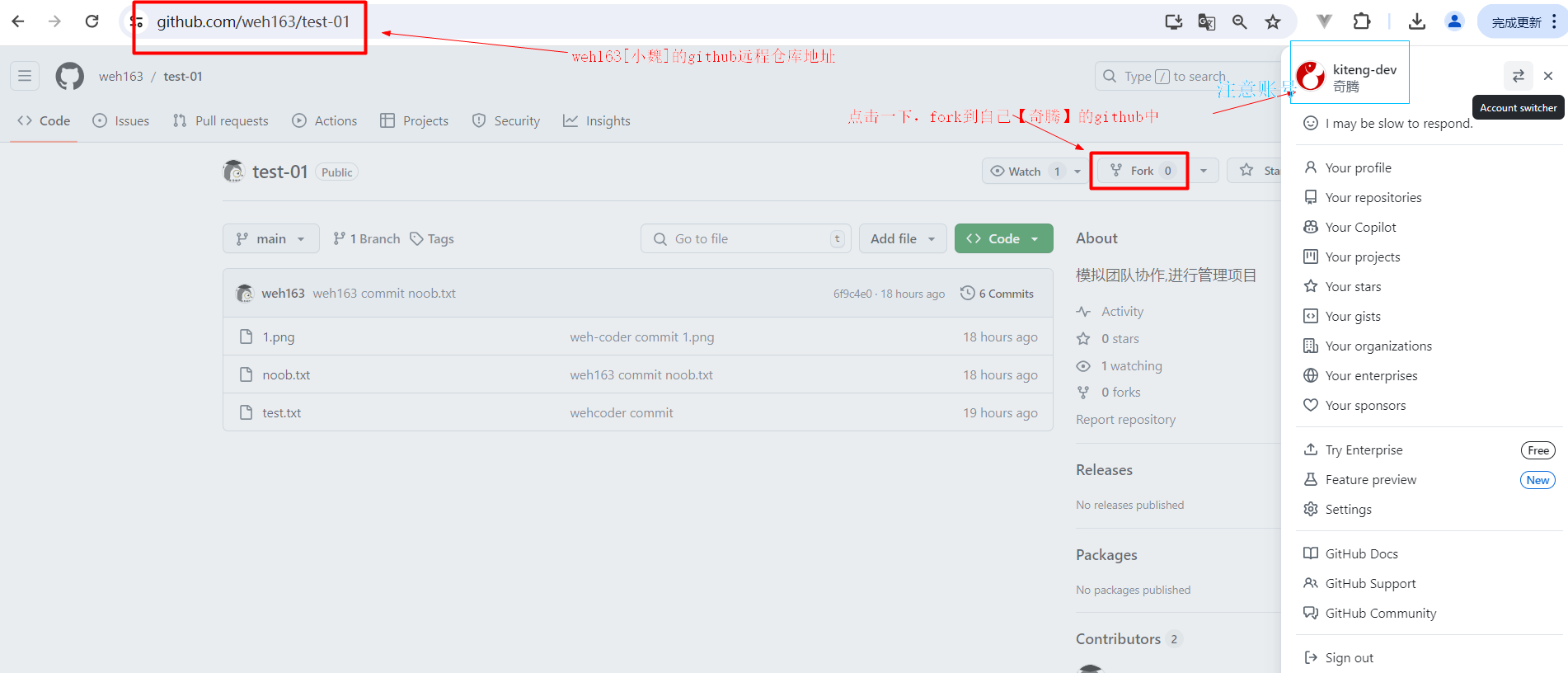The width and height of the screenshot is (1568, 673).
Task: Switch to the Projects tab
Action: point(415,120)
